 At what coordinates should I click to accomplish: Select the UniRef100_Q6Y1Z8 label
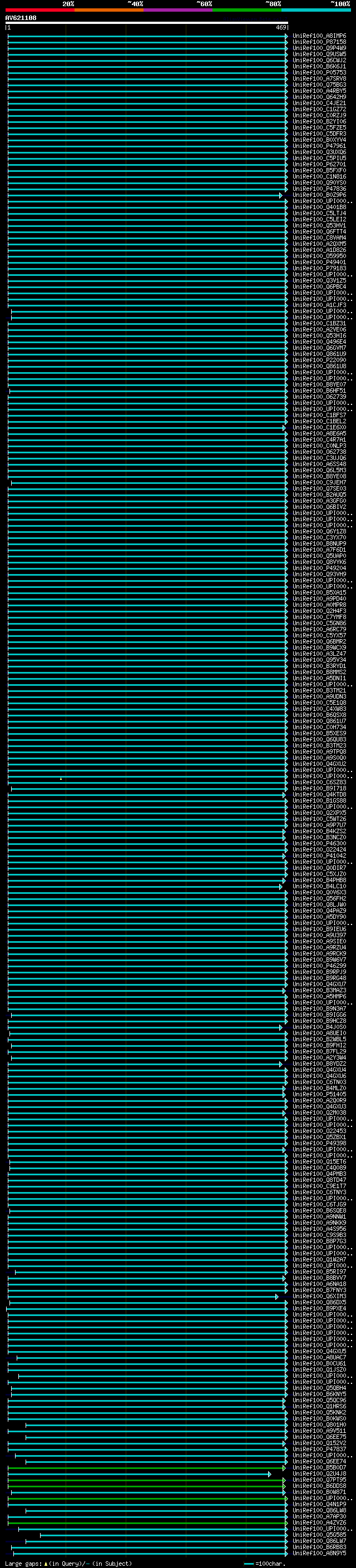click(x=319, y=531)
